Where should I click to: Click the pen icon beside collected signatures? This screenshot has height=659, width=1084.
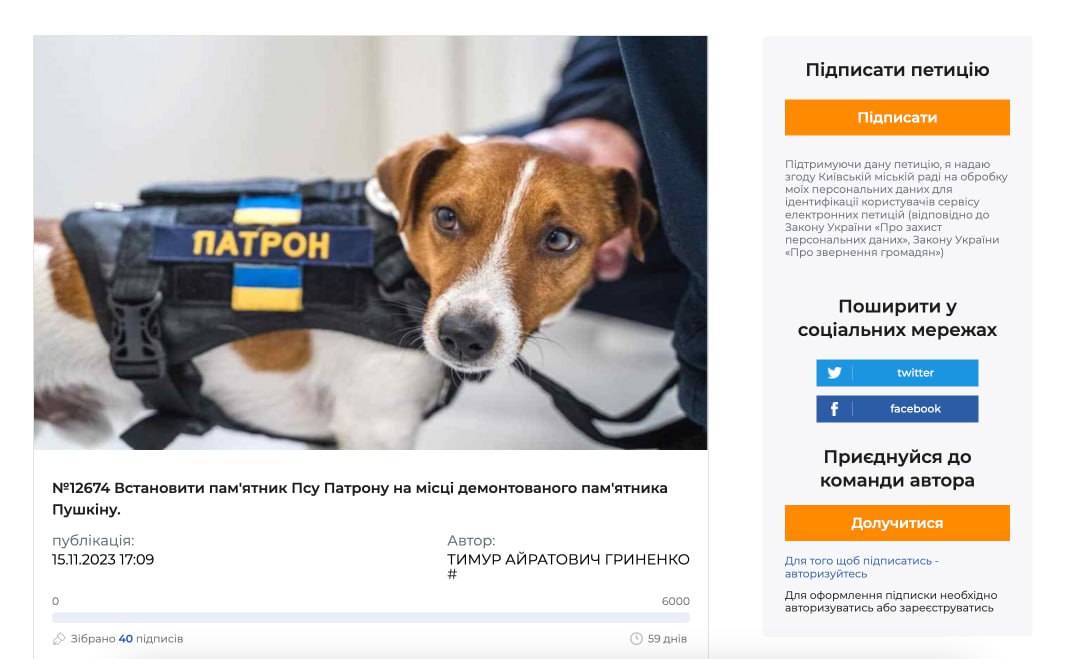59,639
